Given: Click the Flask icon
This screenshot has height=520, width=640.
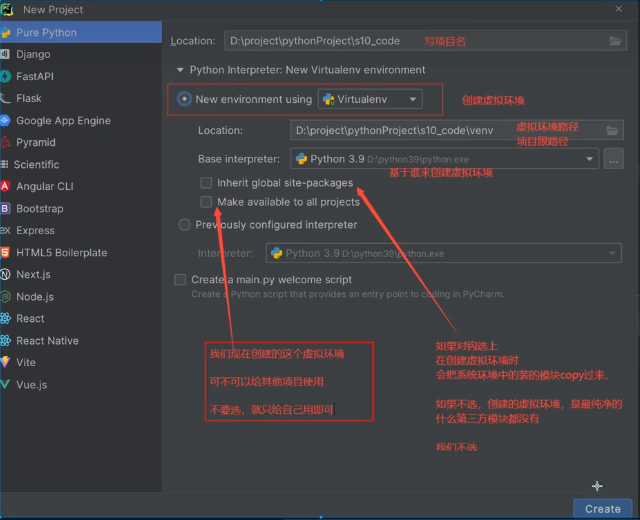Looking at the screenshot, I should point(5,98).
